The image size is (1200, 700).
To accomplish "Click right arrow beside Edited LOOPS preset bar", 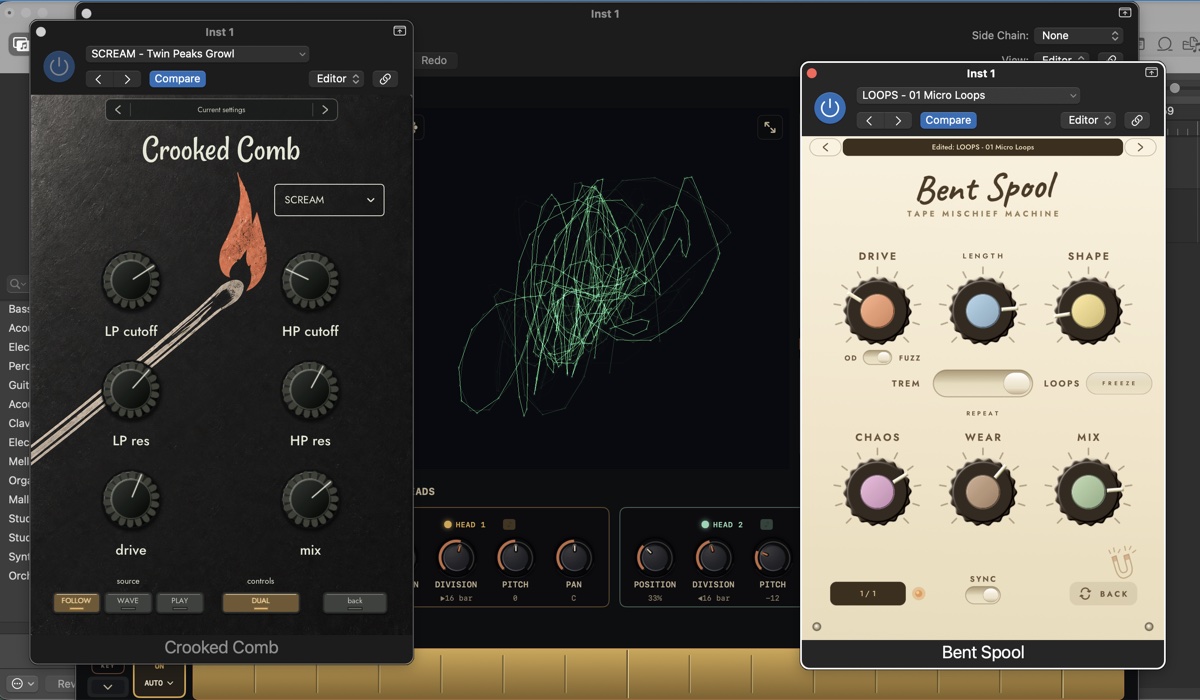I will pos(1140,147).
